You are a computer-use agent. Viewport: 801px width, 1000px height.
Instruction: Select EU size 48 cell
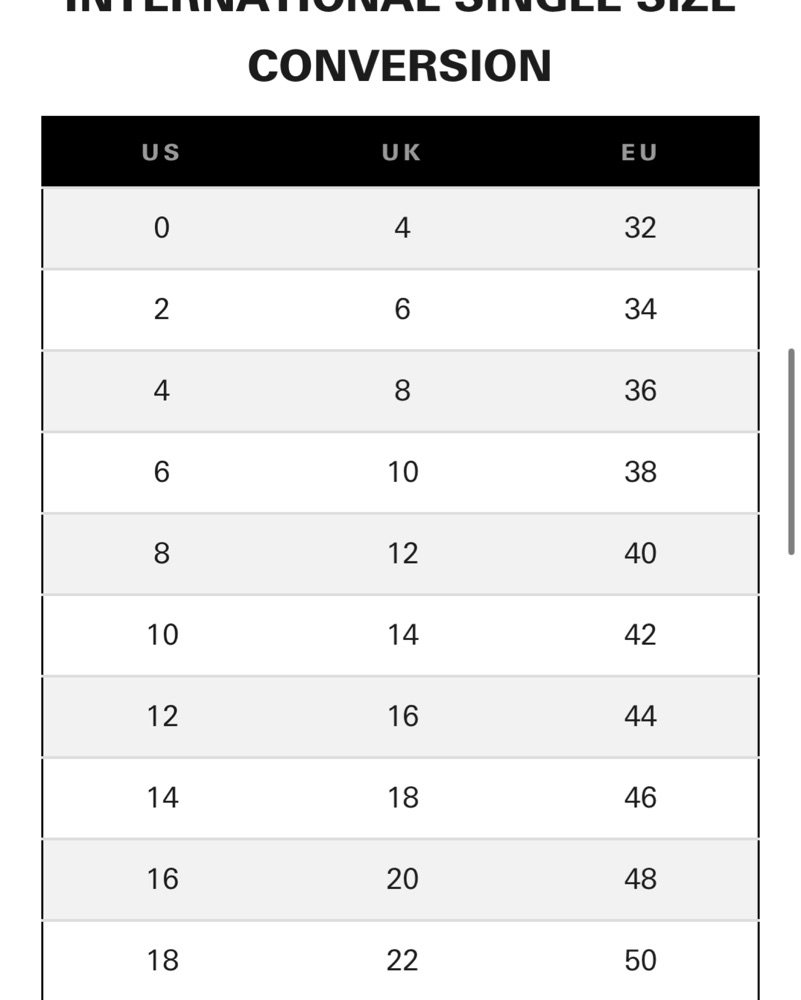(x=640, y=879)
